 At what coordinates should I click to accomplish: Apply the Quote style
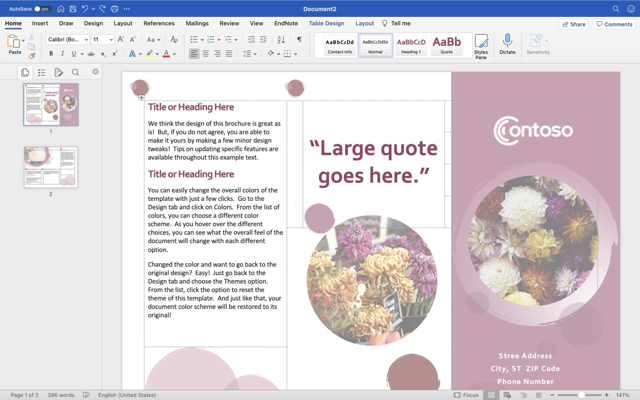[x=447, y=45]
